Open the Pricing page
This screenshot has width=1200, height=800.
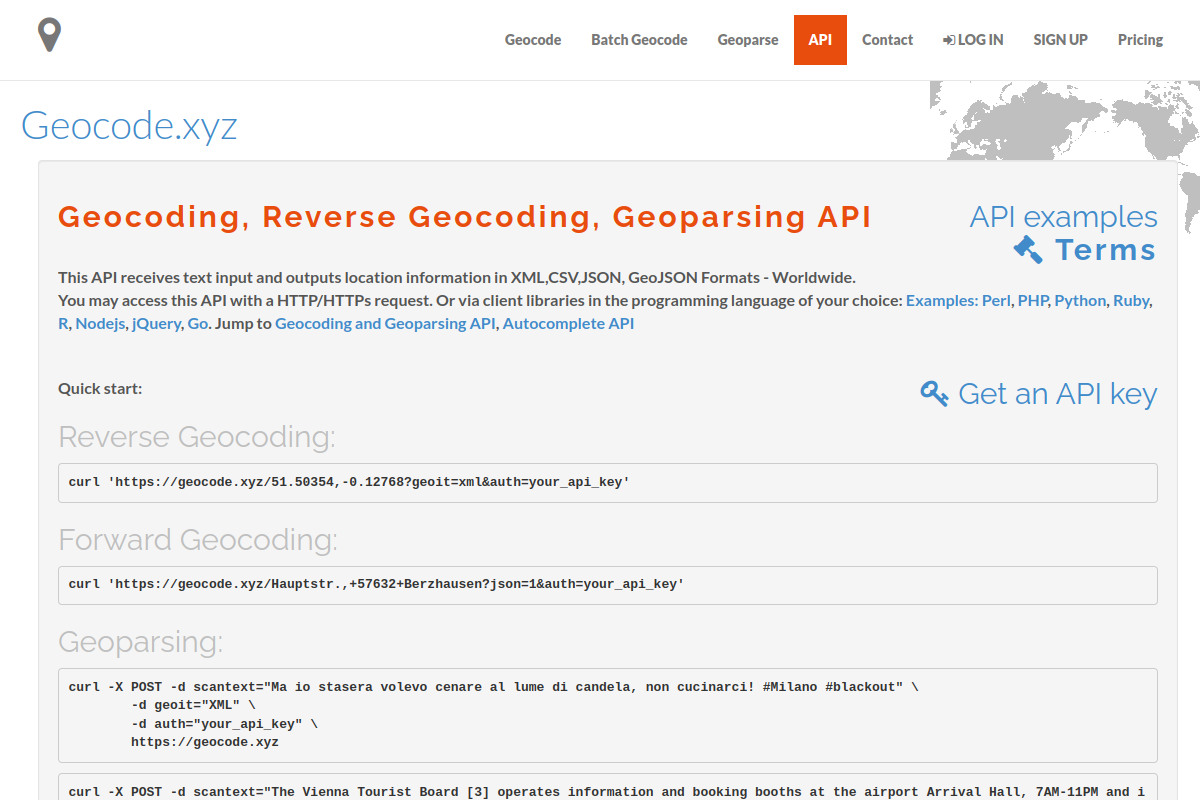coord(1140,40)
